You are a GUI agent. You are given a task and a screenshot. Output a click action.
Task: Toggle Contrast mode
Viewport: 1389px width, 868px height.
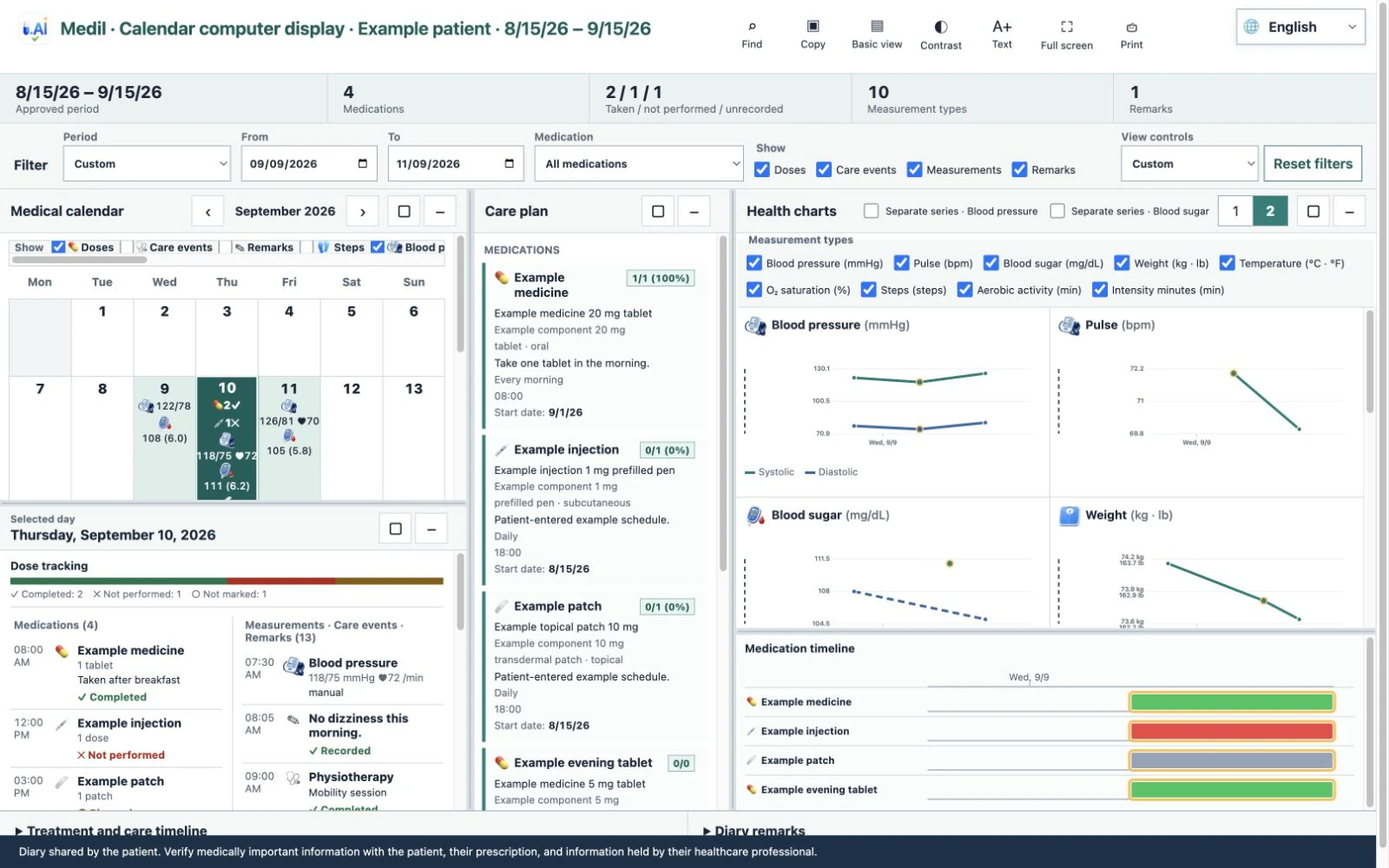pyautogui.click(x=941, y=35)
